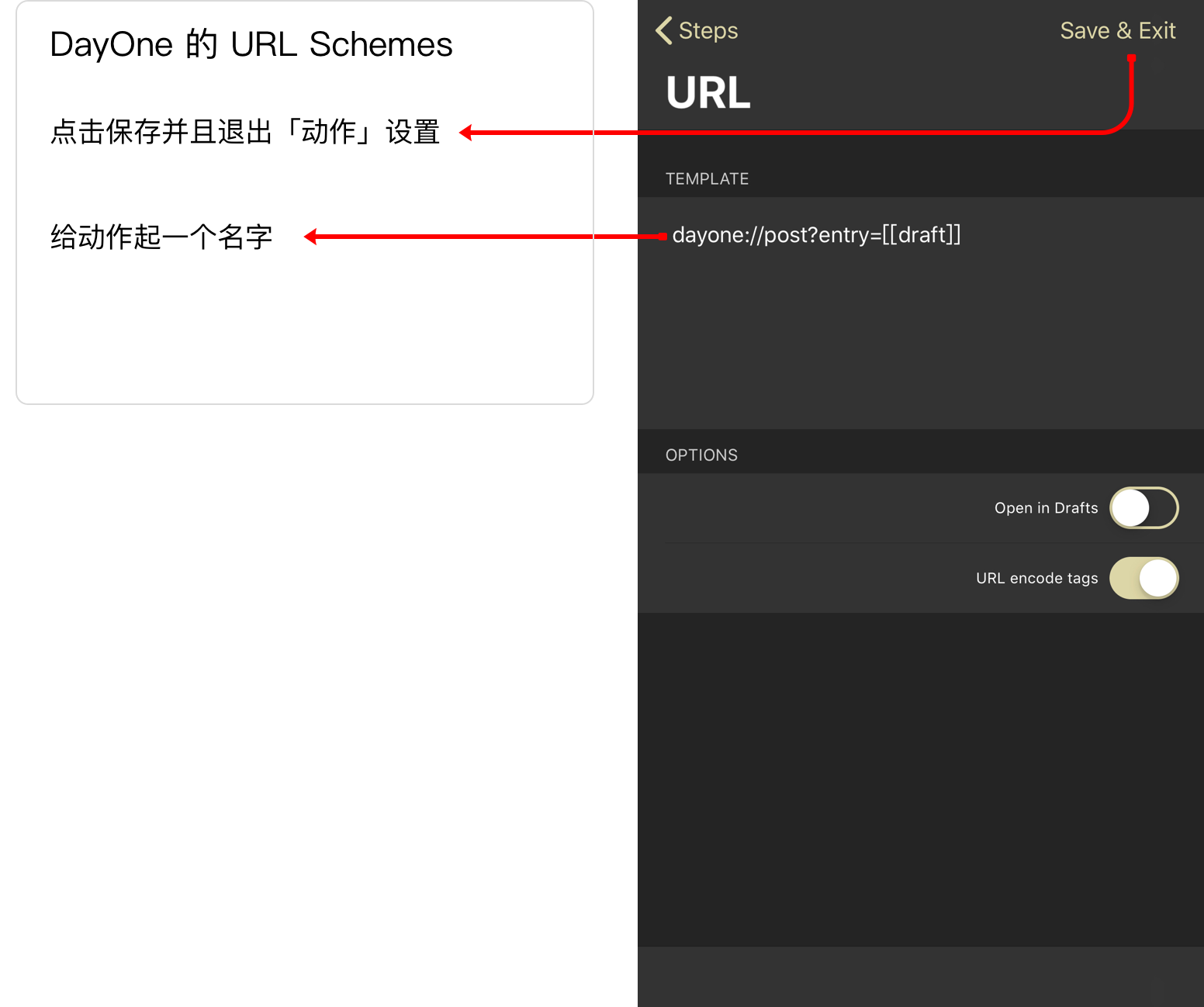Click the '点击保存并且退出「动作」设置' note
Screen dimensions: 1204x1007
tap(245, 132)
